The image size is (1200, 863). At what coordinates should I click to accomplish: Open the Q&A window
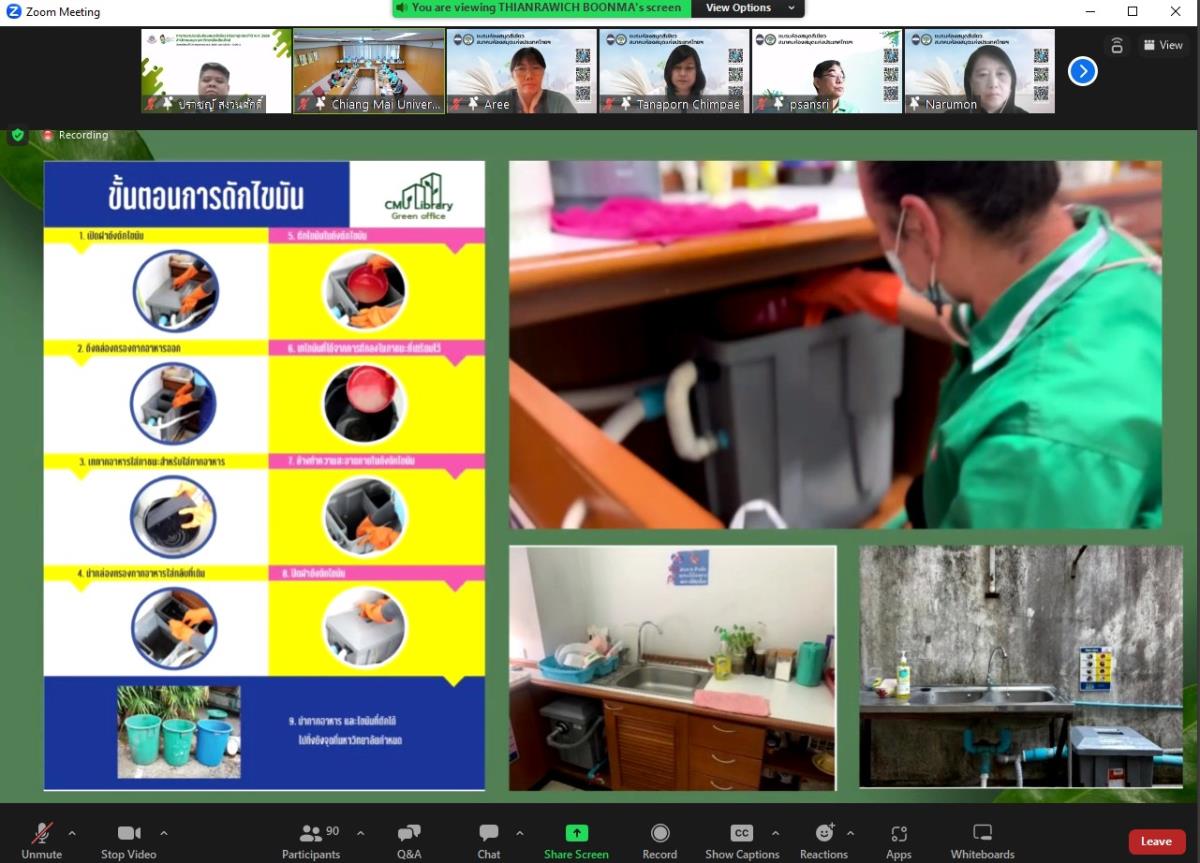click(409, 840)
